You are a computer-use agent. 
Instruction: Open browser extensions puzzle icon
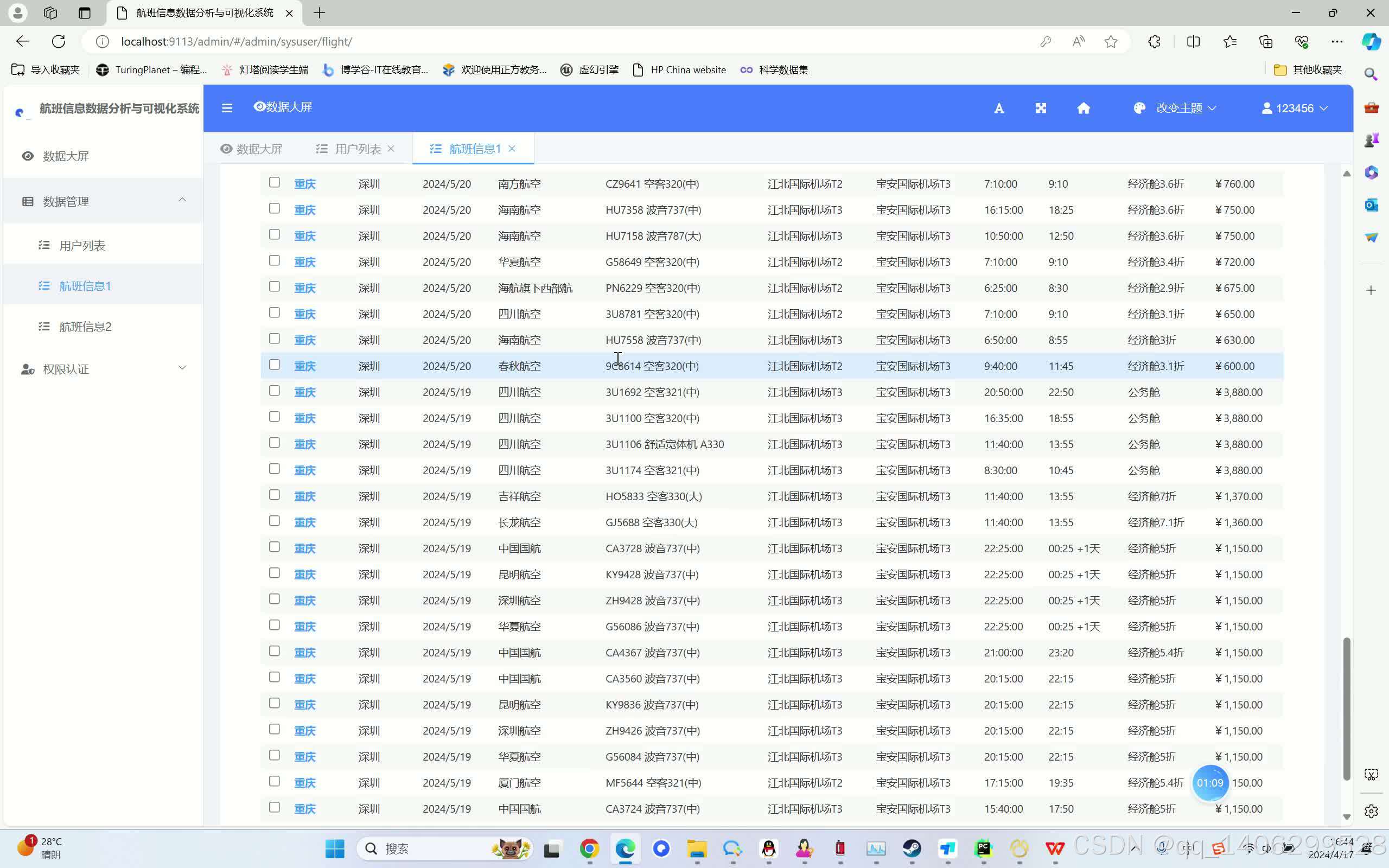pyautogui.click(x=1154, y=41)
